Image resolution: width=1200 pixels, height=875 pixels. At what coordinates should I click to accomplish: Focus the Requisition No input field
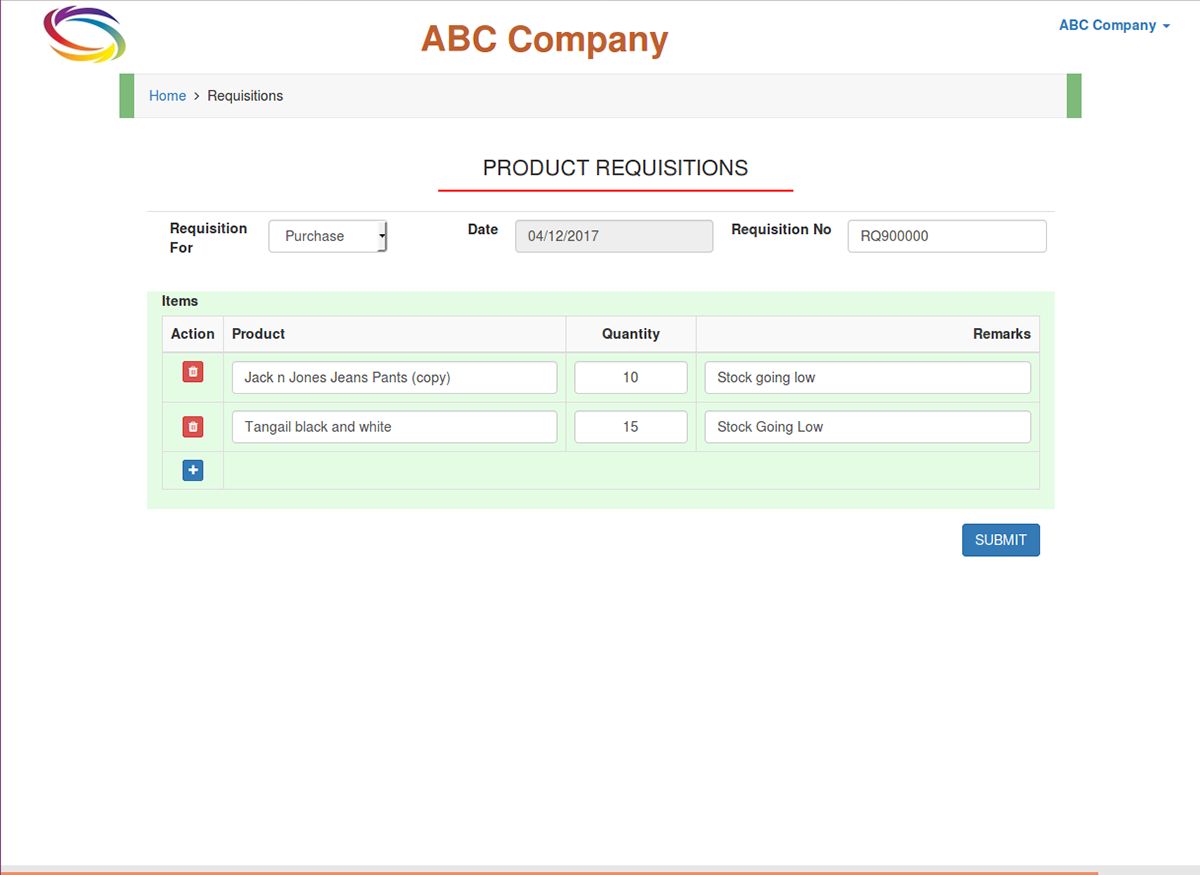tap(946, 236)
